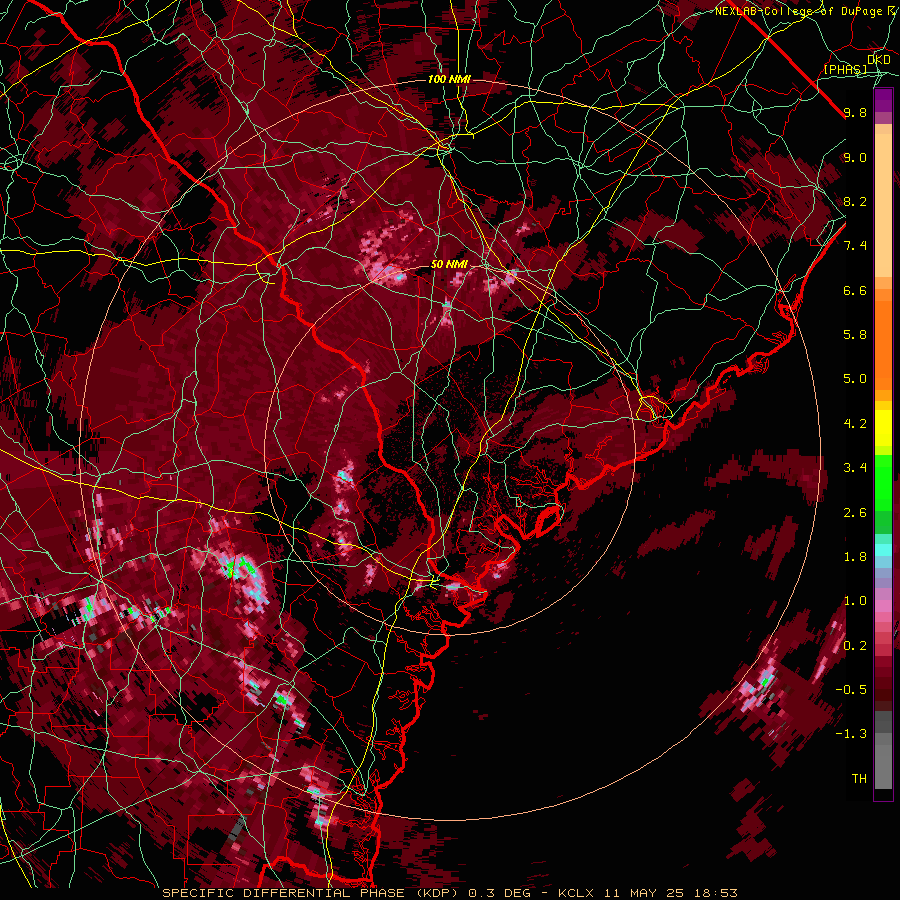Select the 0.2 value on the legend
The image size is (900, 900).
click(x=855, y=646)
